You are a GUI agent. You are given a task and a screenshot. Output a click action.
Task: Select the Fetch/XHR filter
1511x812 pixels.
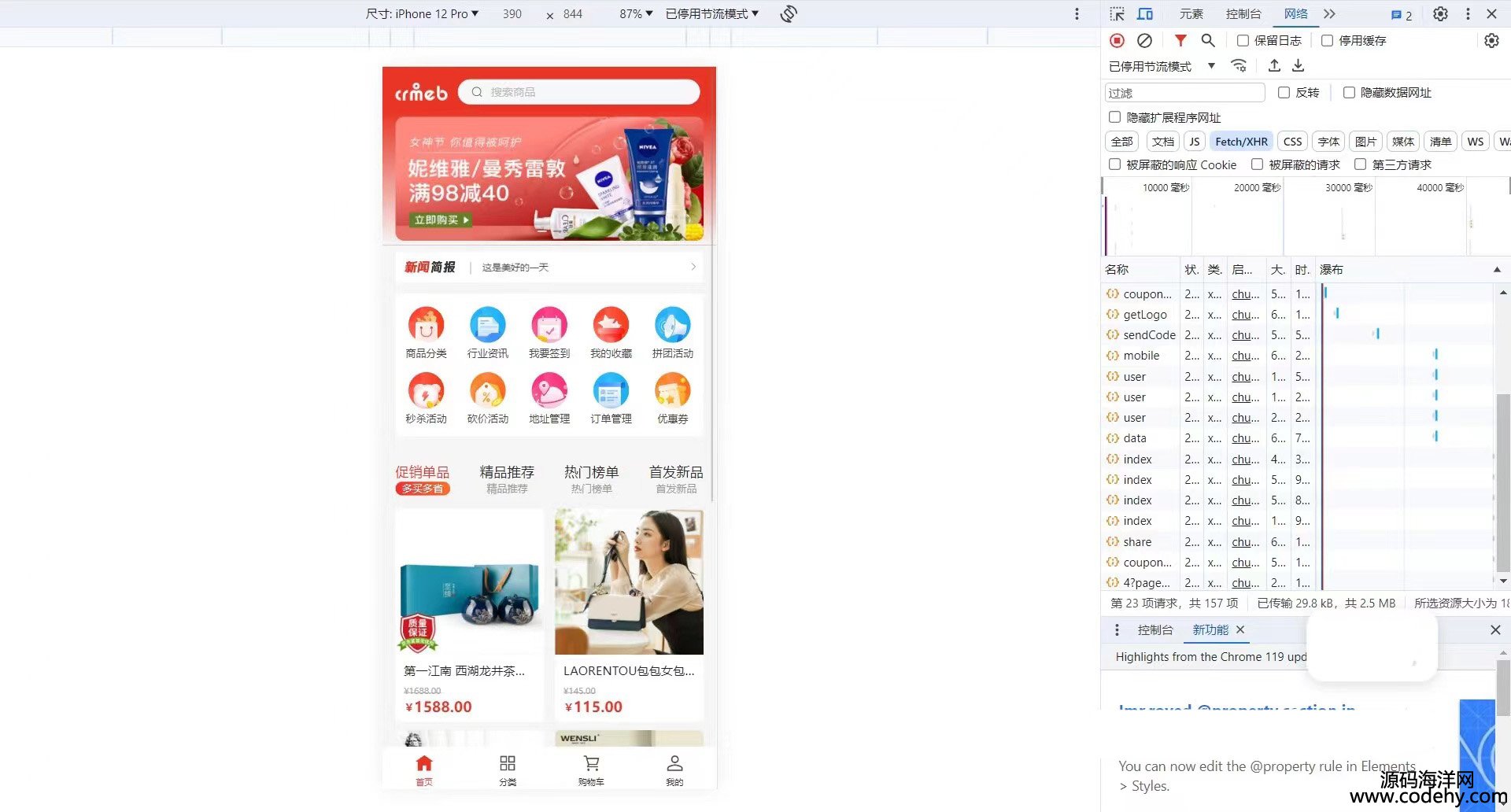pos(1241,142)
